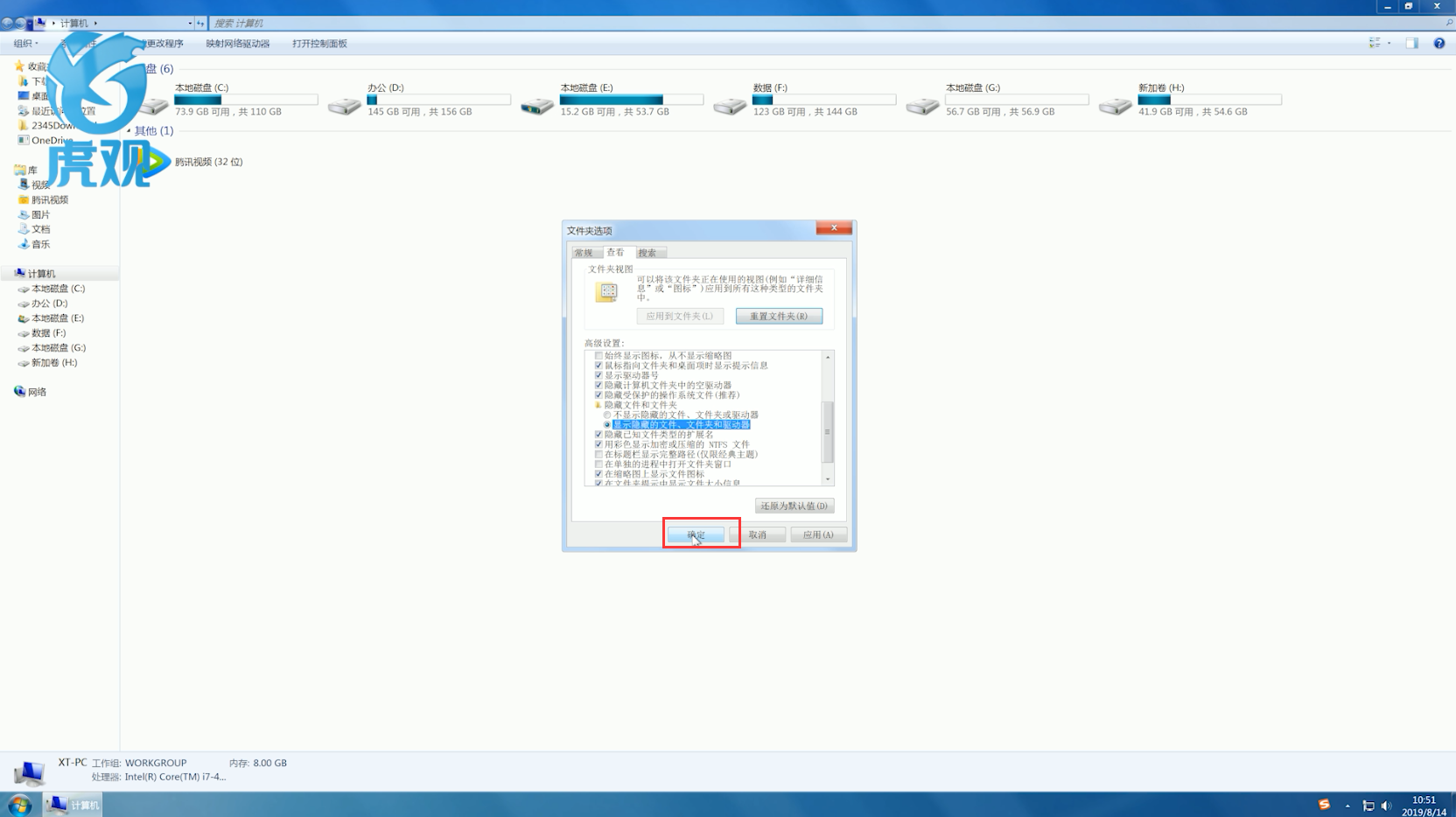Select 文档 library in sidebar

[x=34, y=229]
